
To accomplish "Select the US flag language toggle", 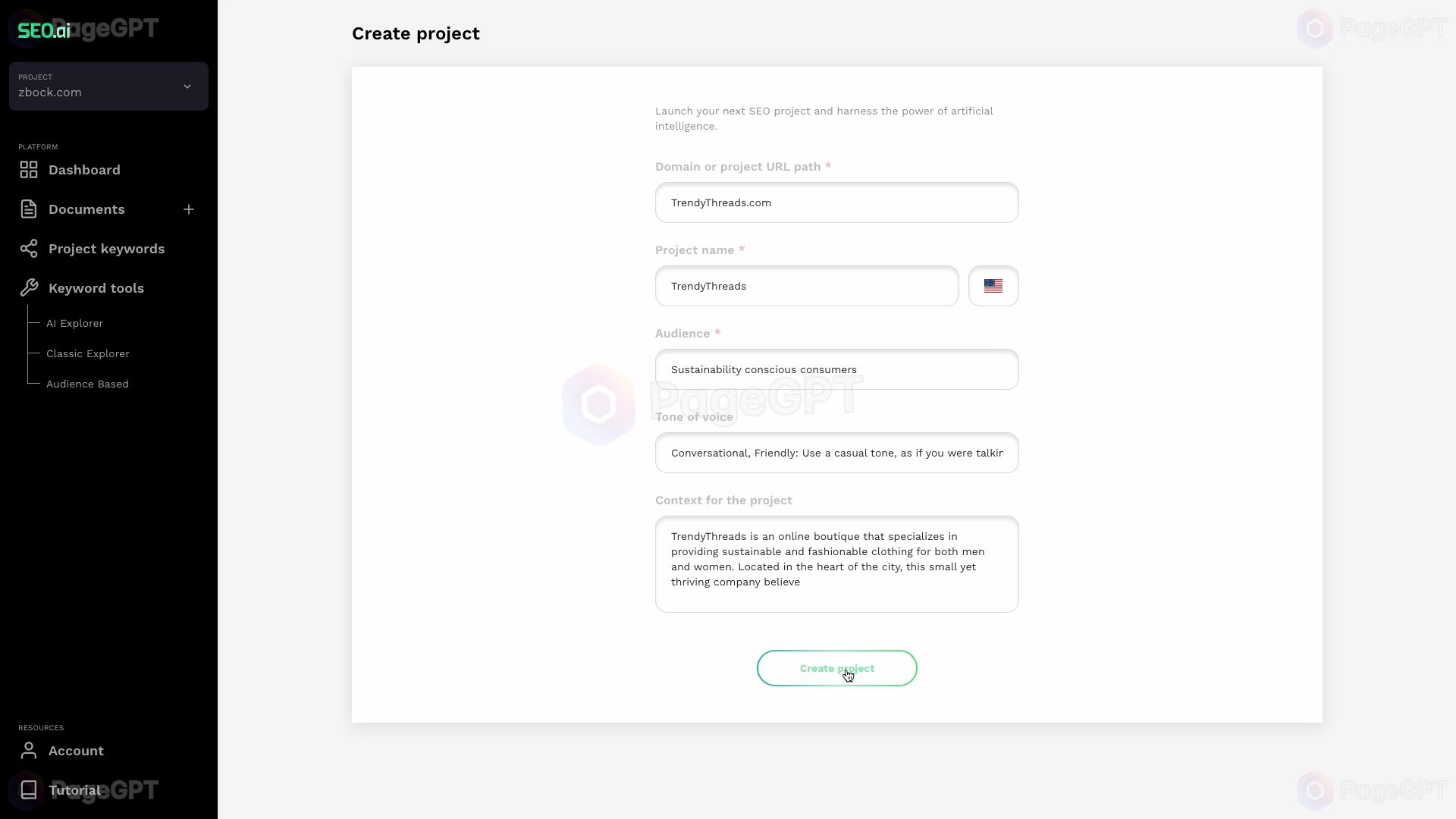I will click(993, 285).
